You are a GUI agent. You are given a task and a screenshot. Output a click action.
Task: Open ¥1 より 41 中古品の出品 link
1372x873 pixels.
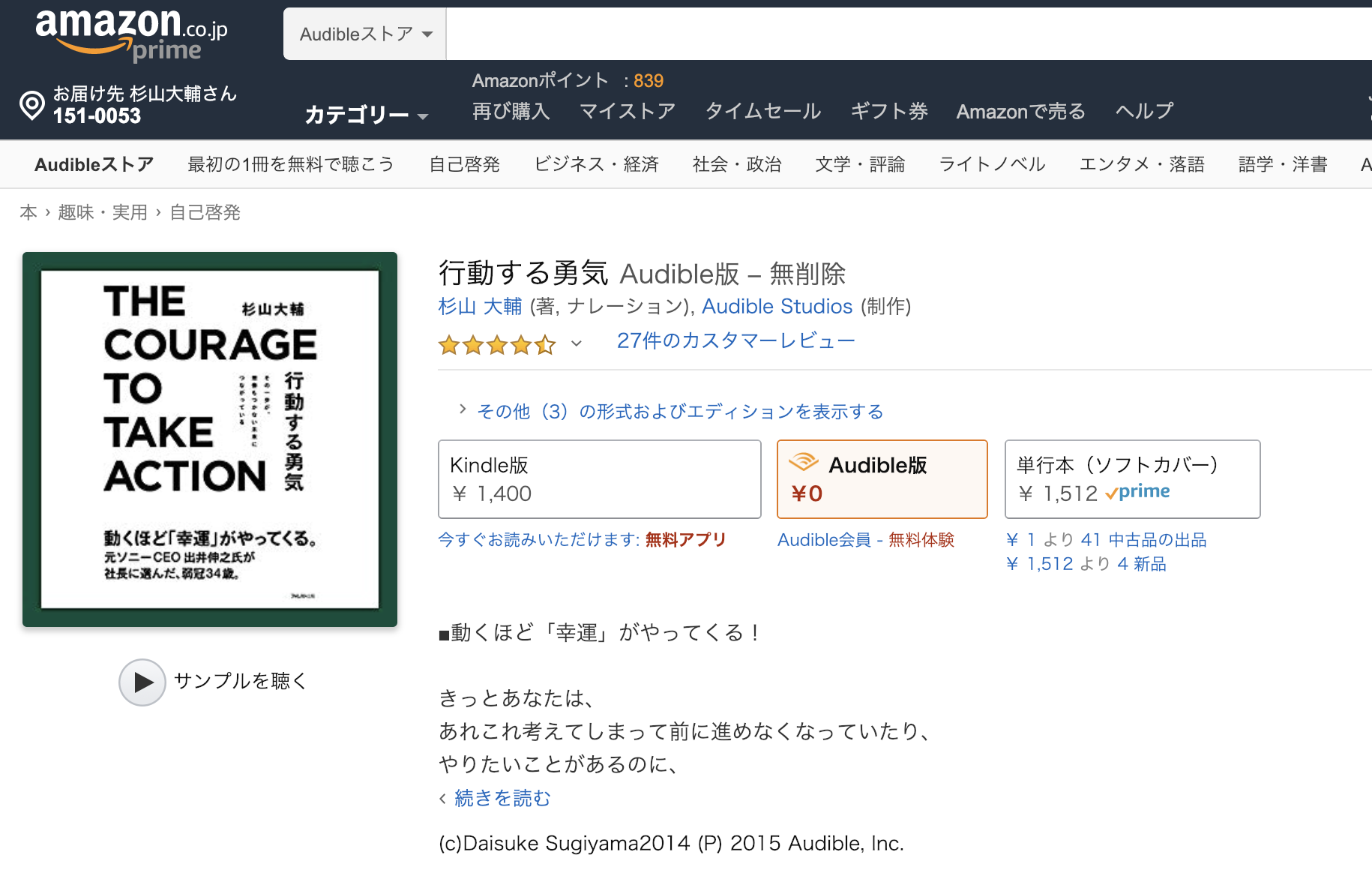(1106, 539)
